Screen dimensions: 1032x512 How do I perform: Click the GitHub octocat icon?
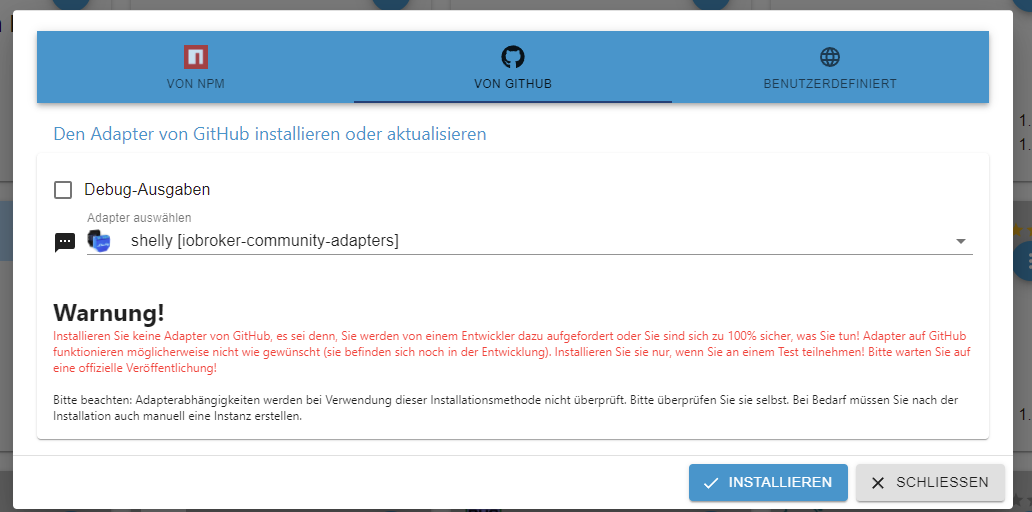tap(513, 57)
